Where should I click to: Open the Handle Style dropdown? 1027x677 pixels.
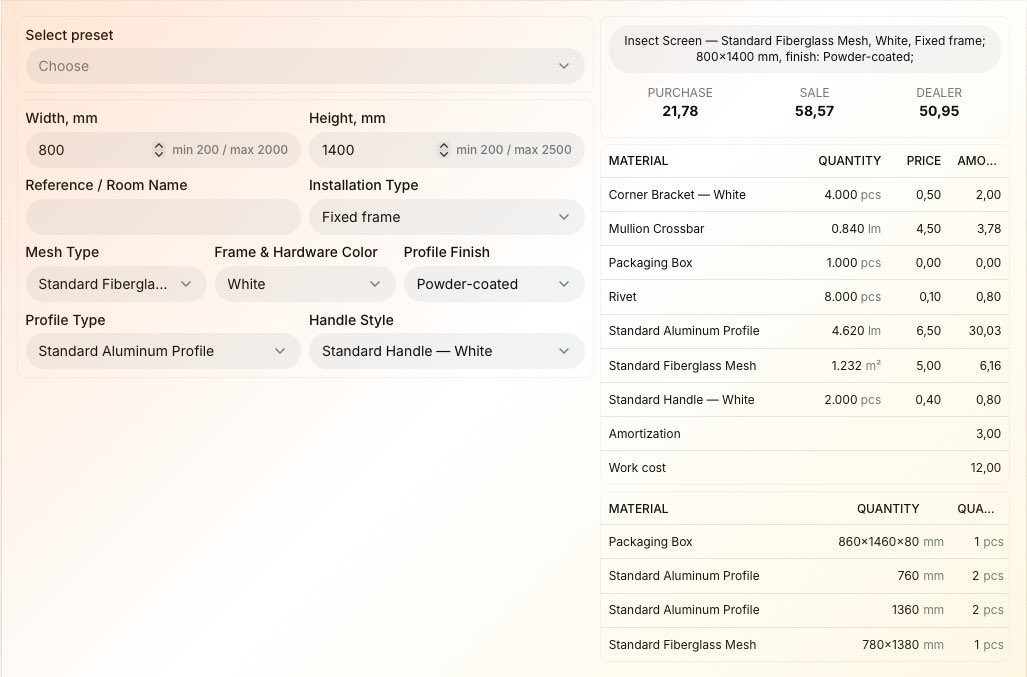pyautogui.click(x=447, y=351)
